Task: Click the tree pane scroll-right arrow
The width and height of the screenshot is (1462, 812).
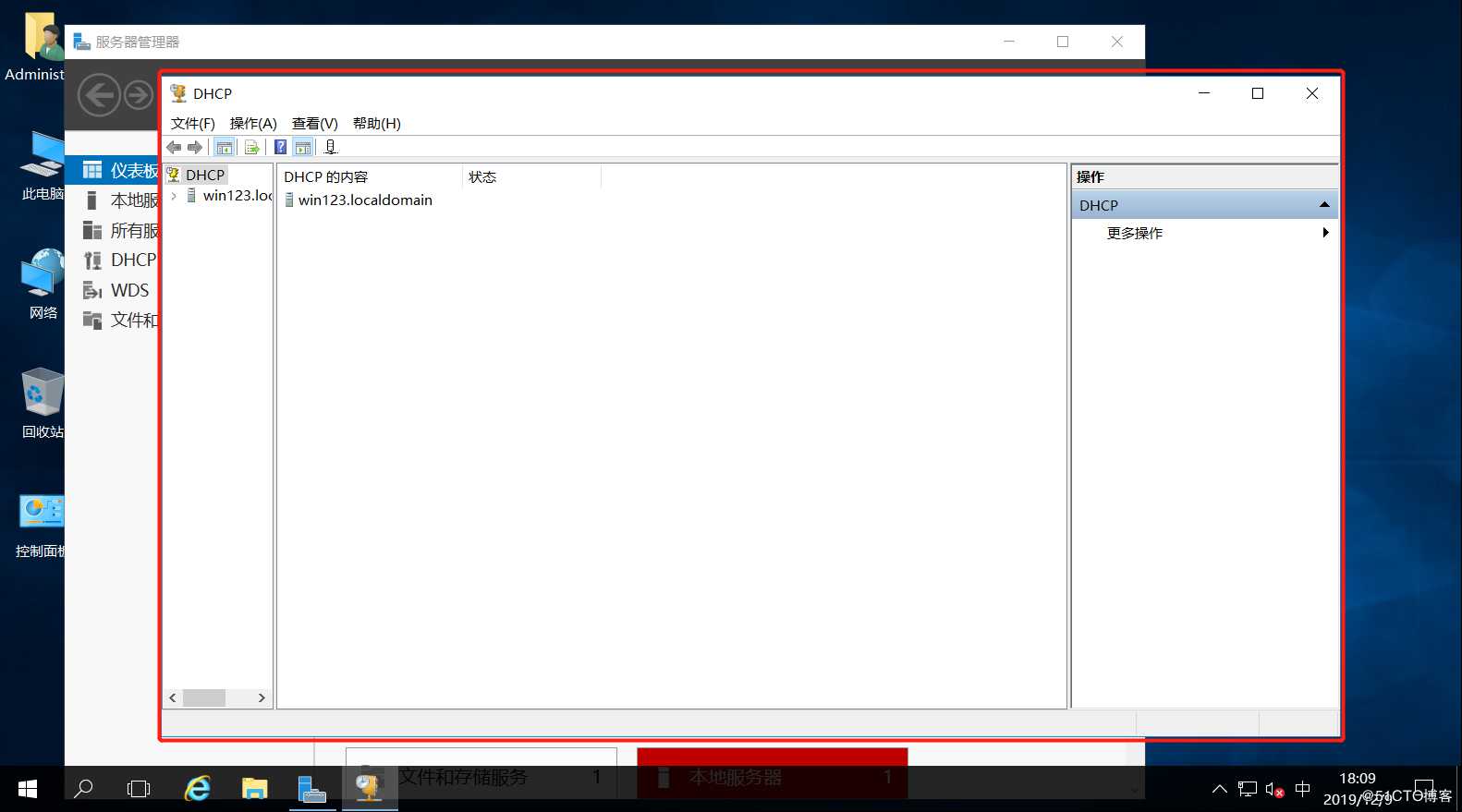Action: [262, 697]
